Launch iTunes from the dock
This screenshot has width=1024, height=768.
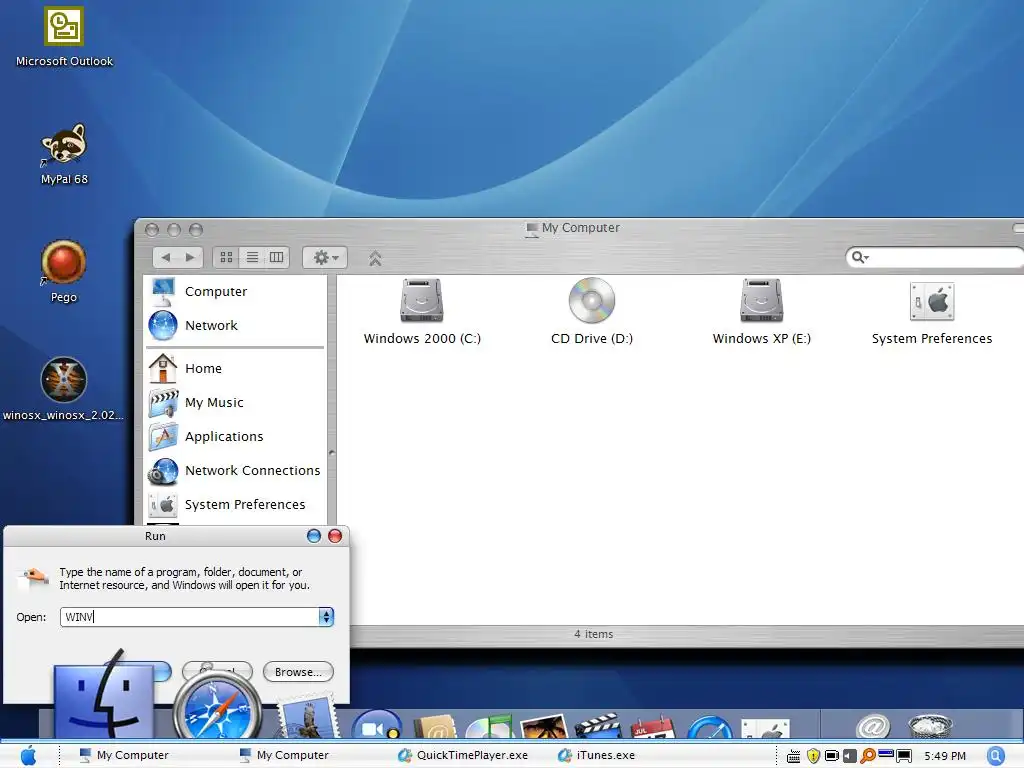click(491, 727)
